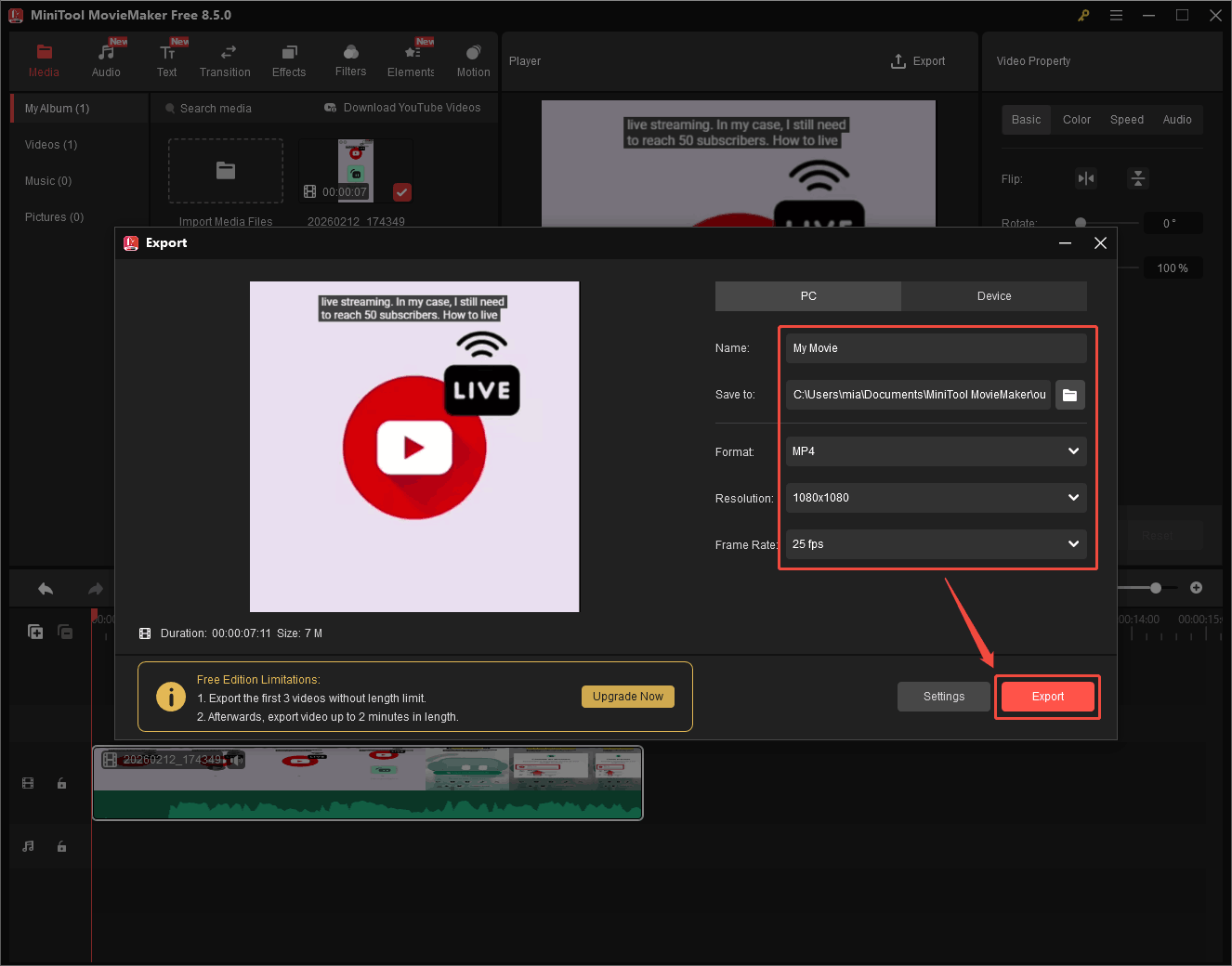Image resolution: width=1232 pixels, height=966 pixels.
Task: Open the Transition panel icon
Action: [225, 59]
